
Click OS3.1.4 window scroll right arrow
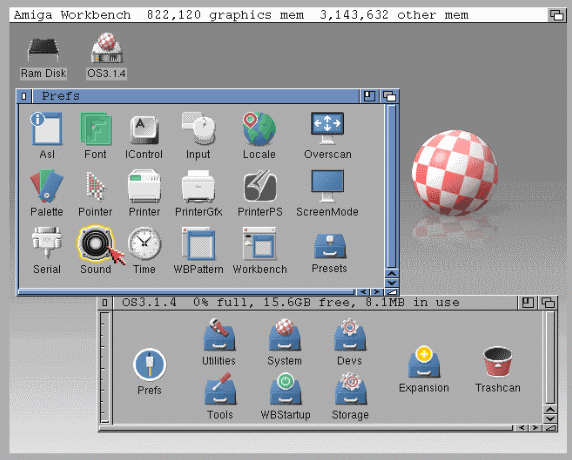pyautogui.click(x=535, y=428)
